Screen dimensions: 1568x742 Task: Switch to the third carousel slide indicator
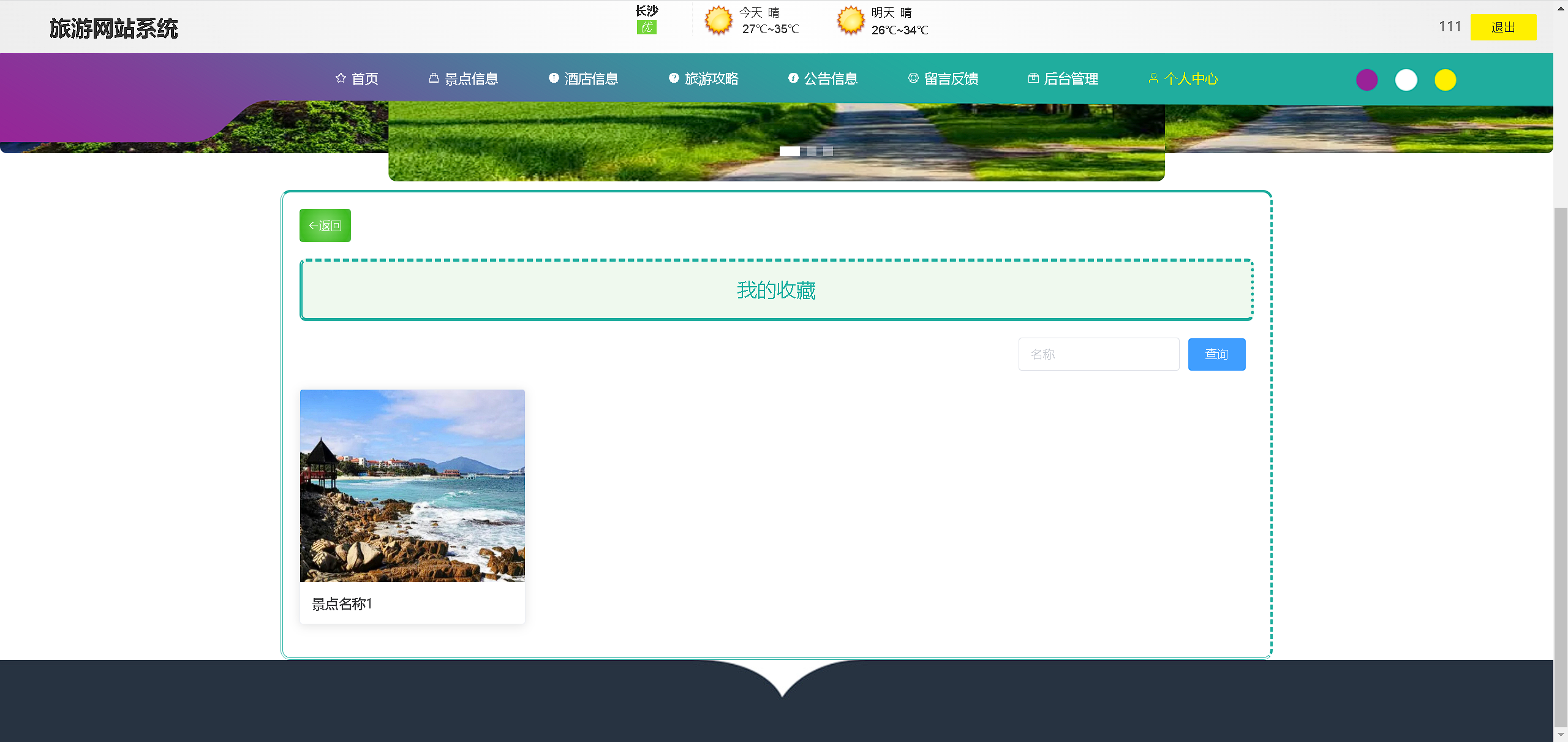[x=828, y=152]
